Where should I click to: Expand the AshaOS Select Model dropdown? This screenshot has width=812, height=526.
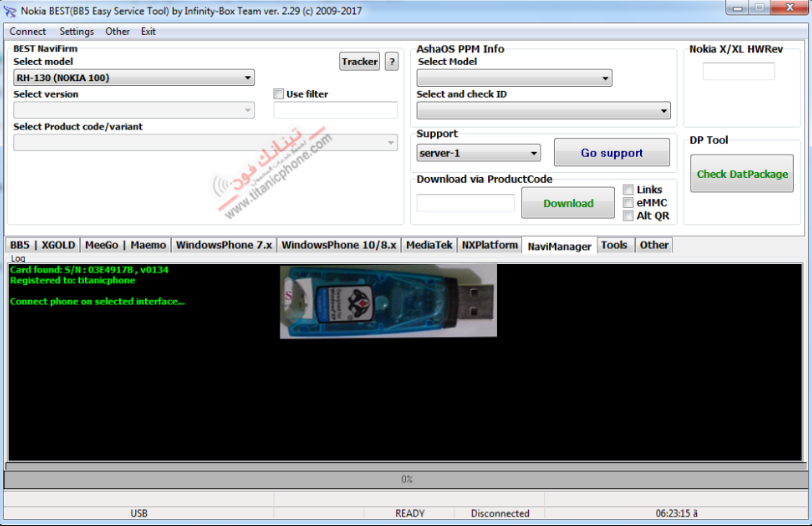(x=514, y=78)
